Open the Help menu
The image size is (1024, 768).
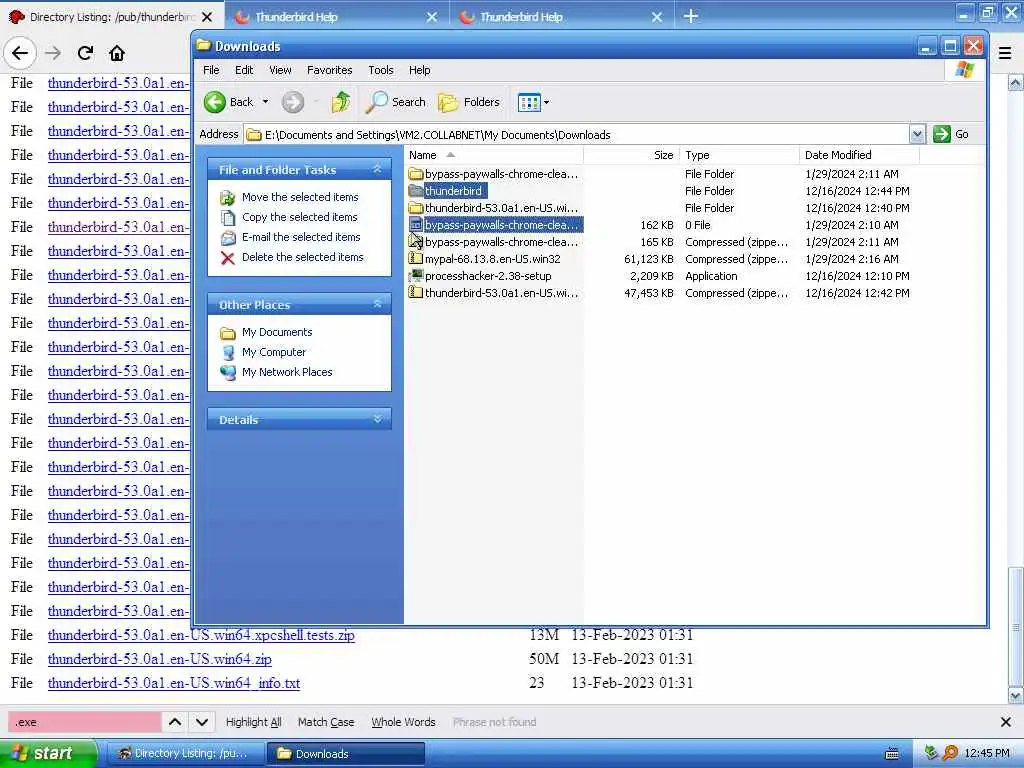point(419,70)
